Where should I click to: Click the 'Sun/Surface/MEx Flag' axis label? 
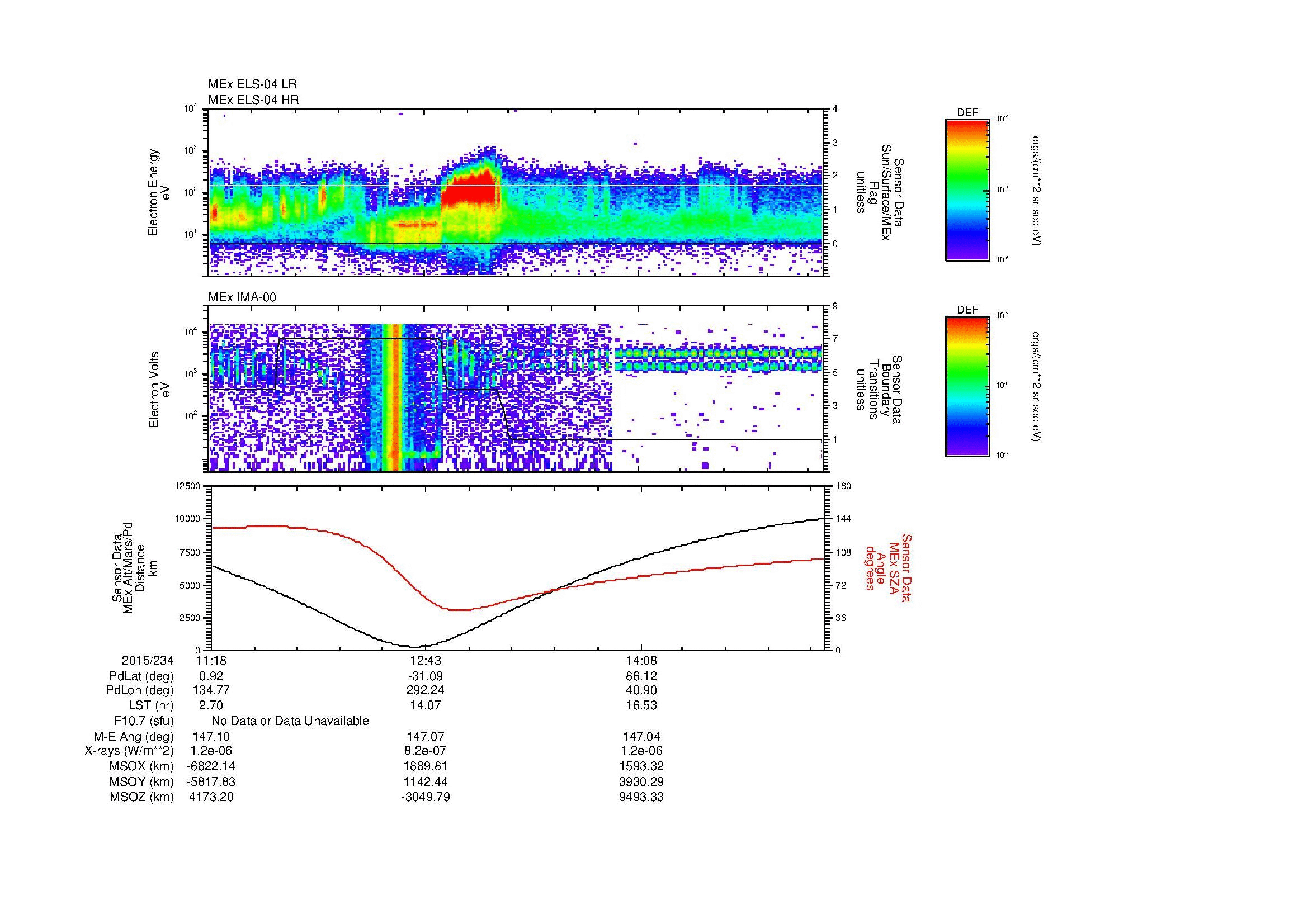click(880, 193)
